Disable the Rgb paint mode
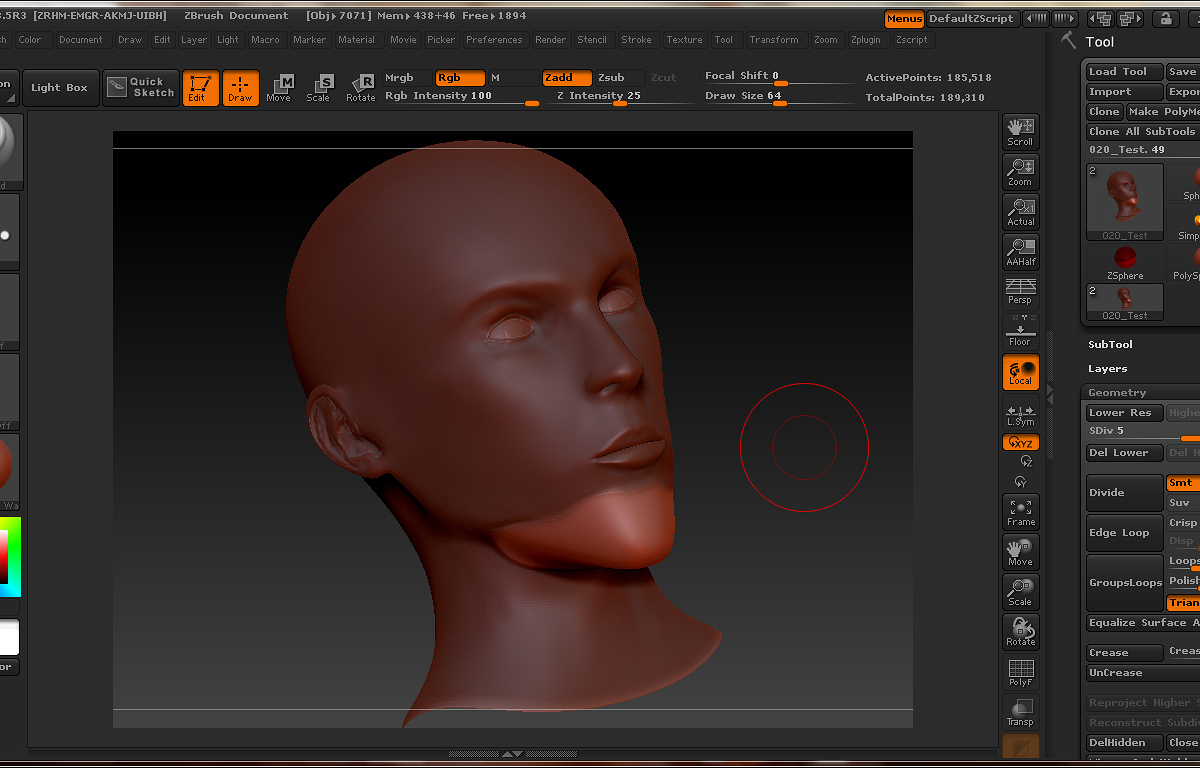 459,78
